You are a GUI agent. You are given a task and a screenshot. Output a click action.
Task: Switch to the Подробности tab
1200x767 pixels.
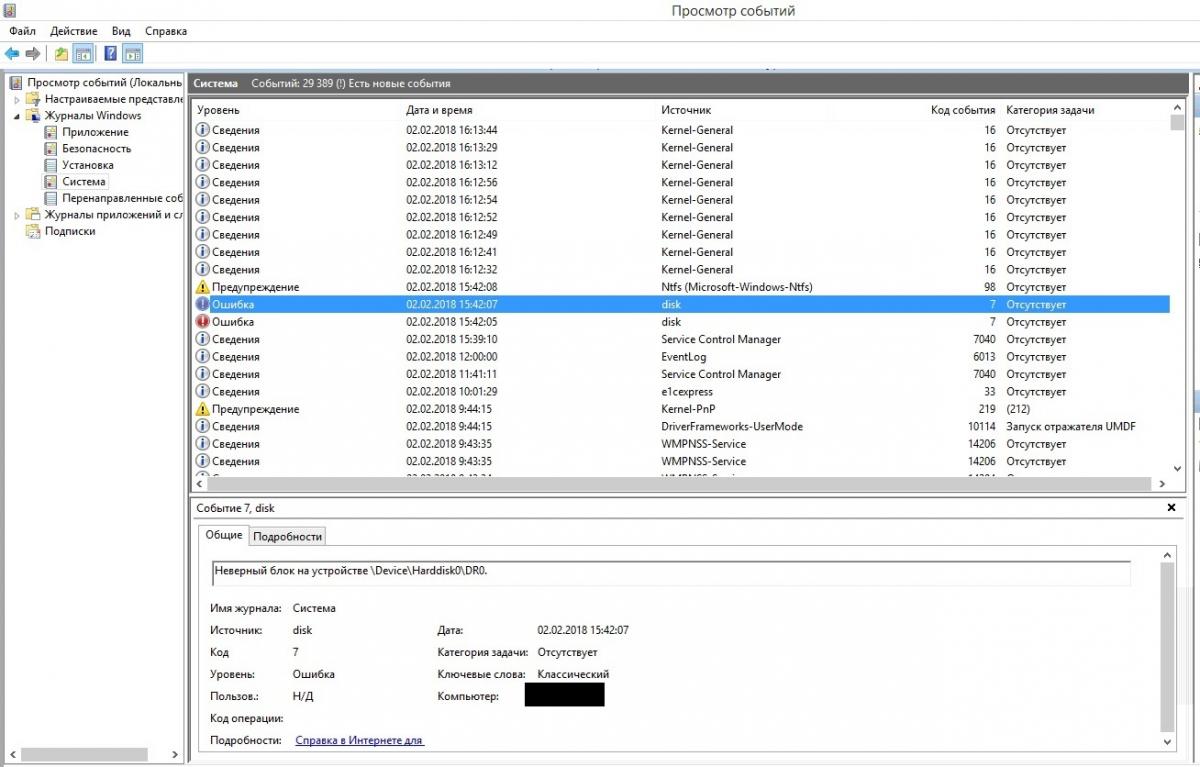287,536
